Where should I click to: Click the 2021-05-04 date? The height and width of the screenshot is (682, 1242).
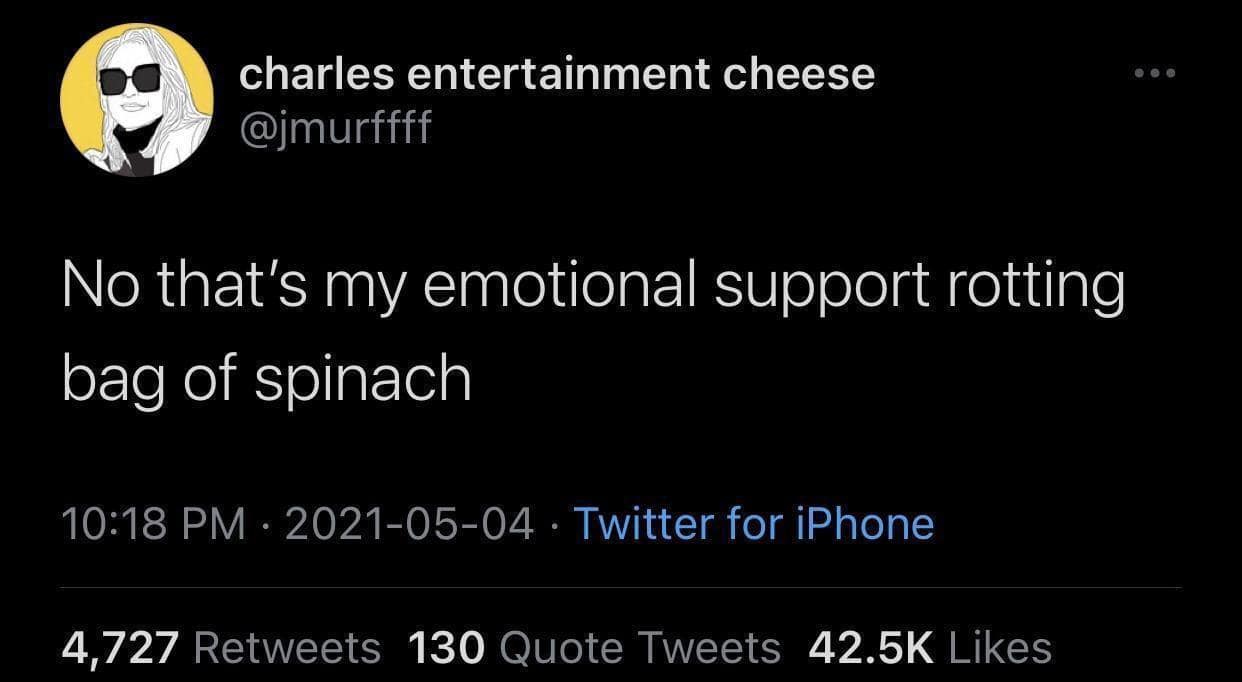click(409, 523)
